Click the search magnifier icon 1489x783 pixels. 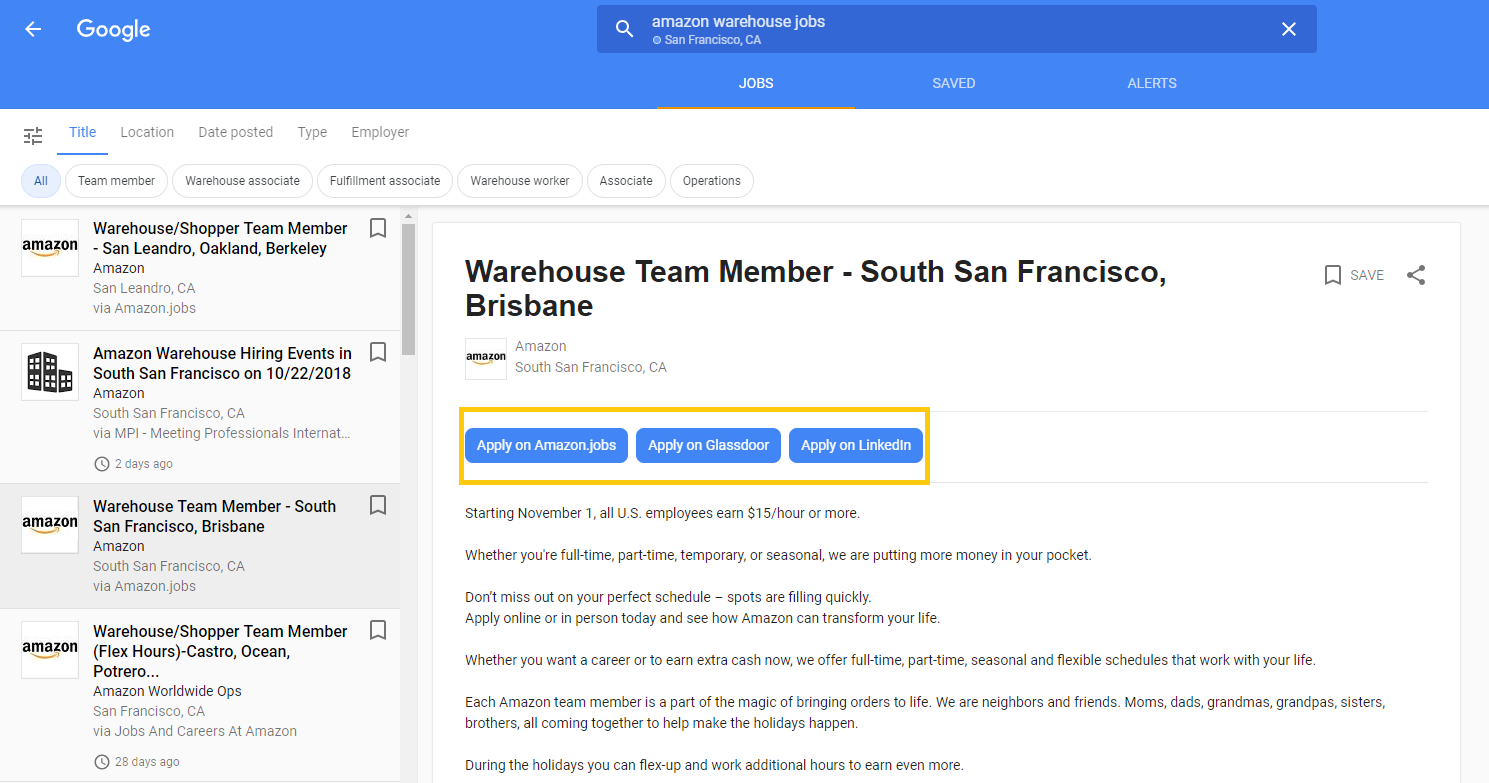[x=625, y=29]
